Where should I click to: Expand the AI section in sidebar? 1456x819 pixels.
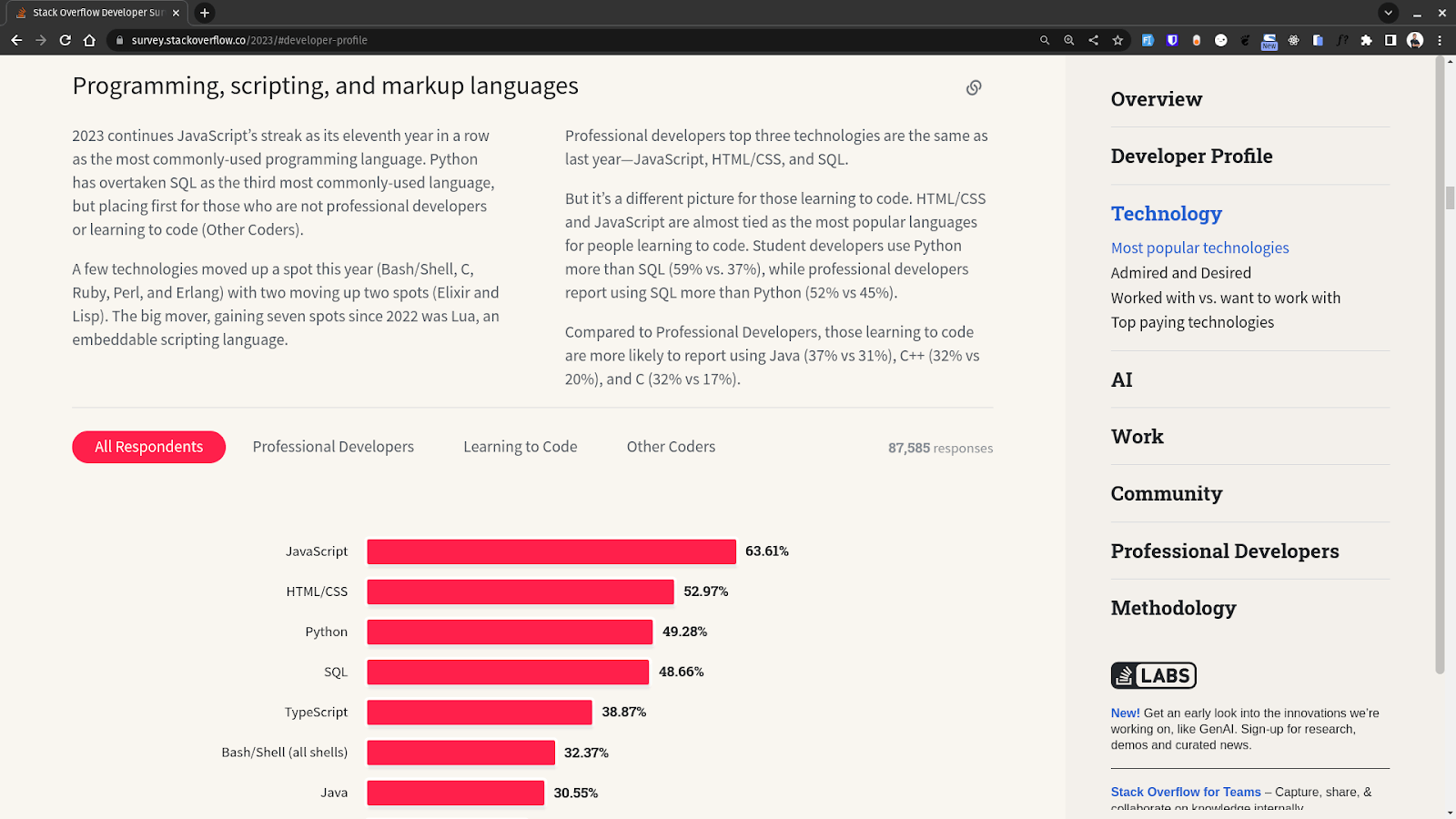1121,379
